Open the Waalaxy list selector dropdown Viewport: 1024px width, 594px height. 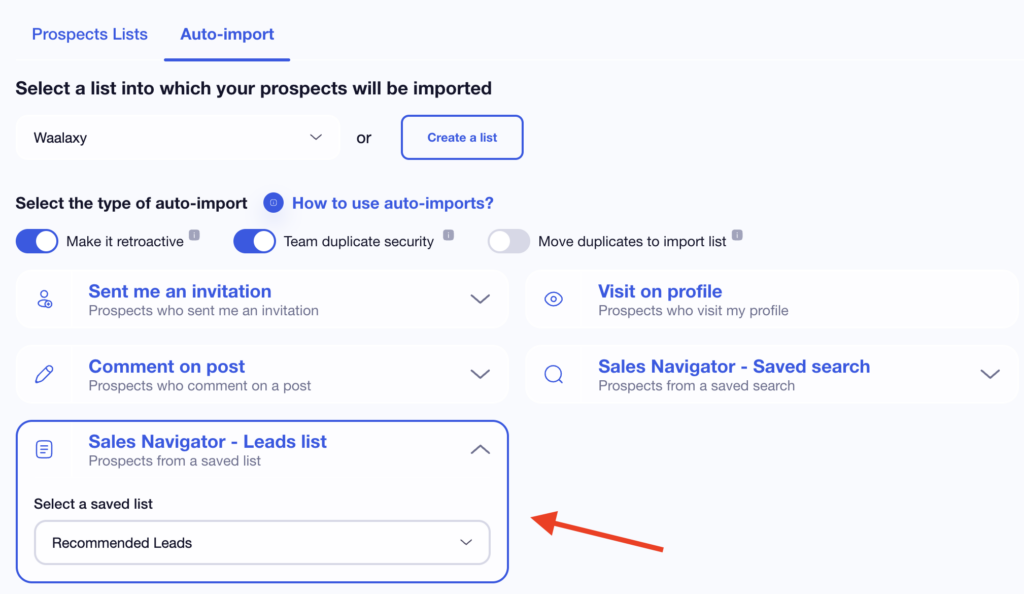pyautogui.click(x=178, y=137)
